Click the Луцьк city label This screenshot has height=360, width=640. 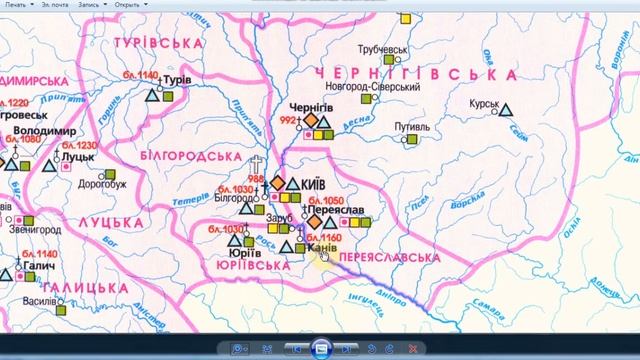click(x=78, y=157)
